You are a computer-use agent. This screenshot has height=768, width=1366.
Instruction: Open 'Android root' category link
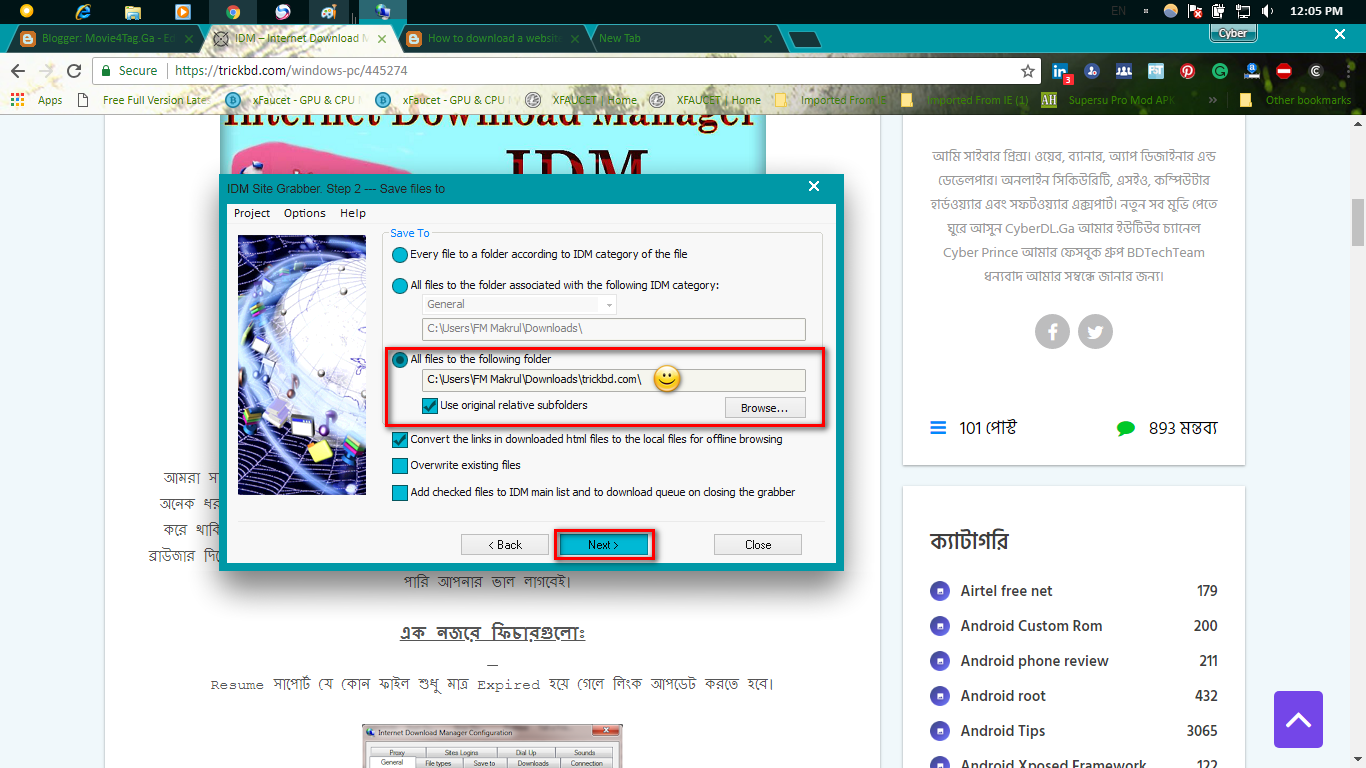[1003, 696]
